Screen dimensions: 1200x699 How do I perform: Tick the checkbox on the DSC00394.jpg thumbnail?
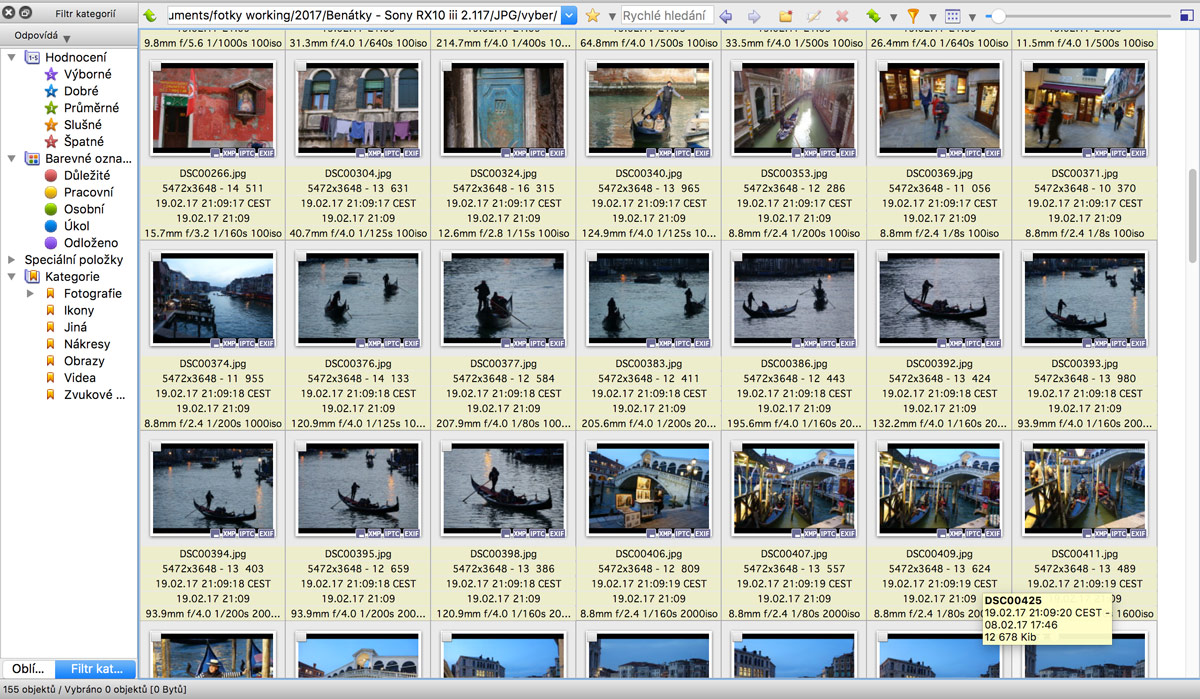[157, 447]
